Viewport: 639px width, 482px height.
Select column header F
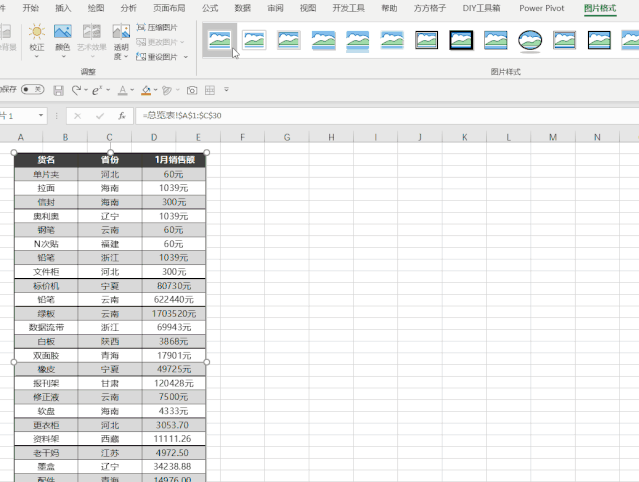coord(242,137)
